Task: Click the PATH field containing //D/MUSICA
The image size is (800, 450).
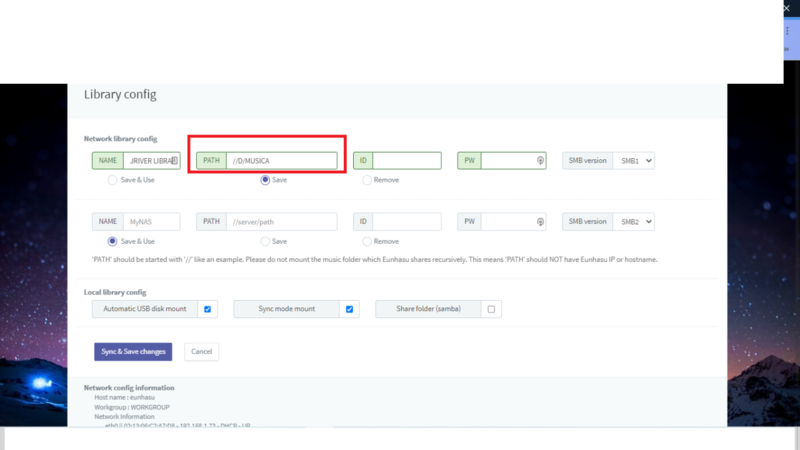Action: (281, 160)
